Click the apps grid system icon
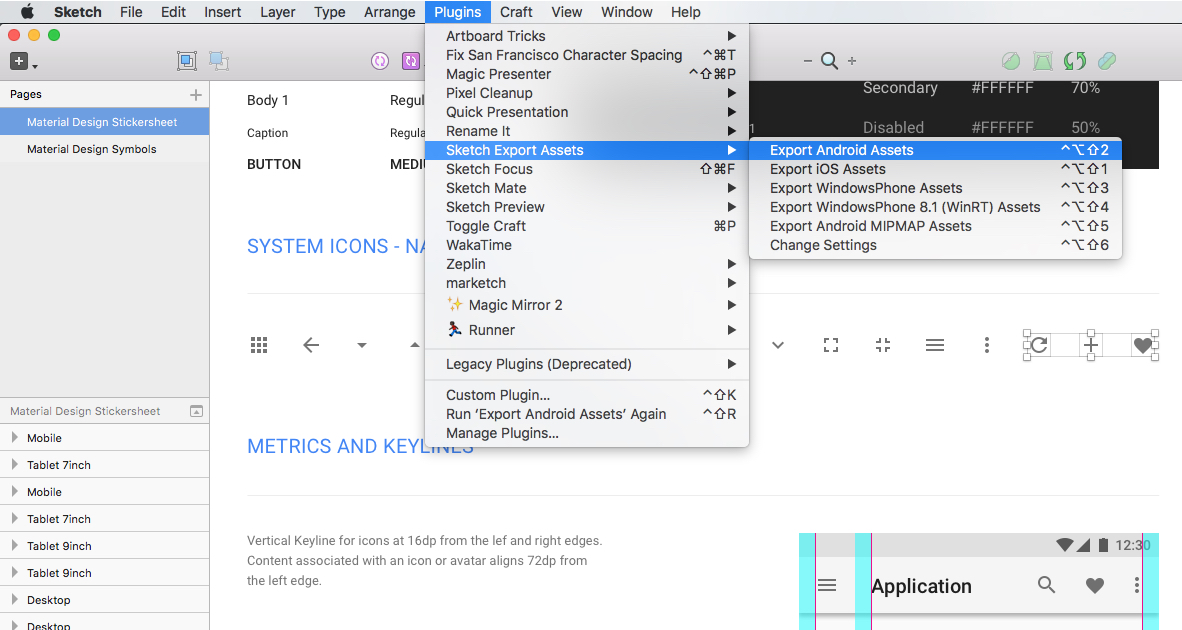Screen dimensions: 1182x630 [x=259, y=345]
